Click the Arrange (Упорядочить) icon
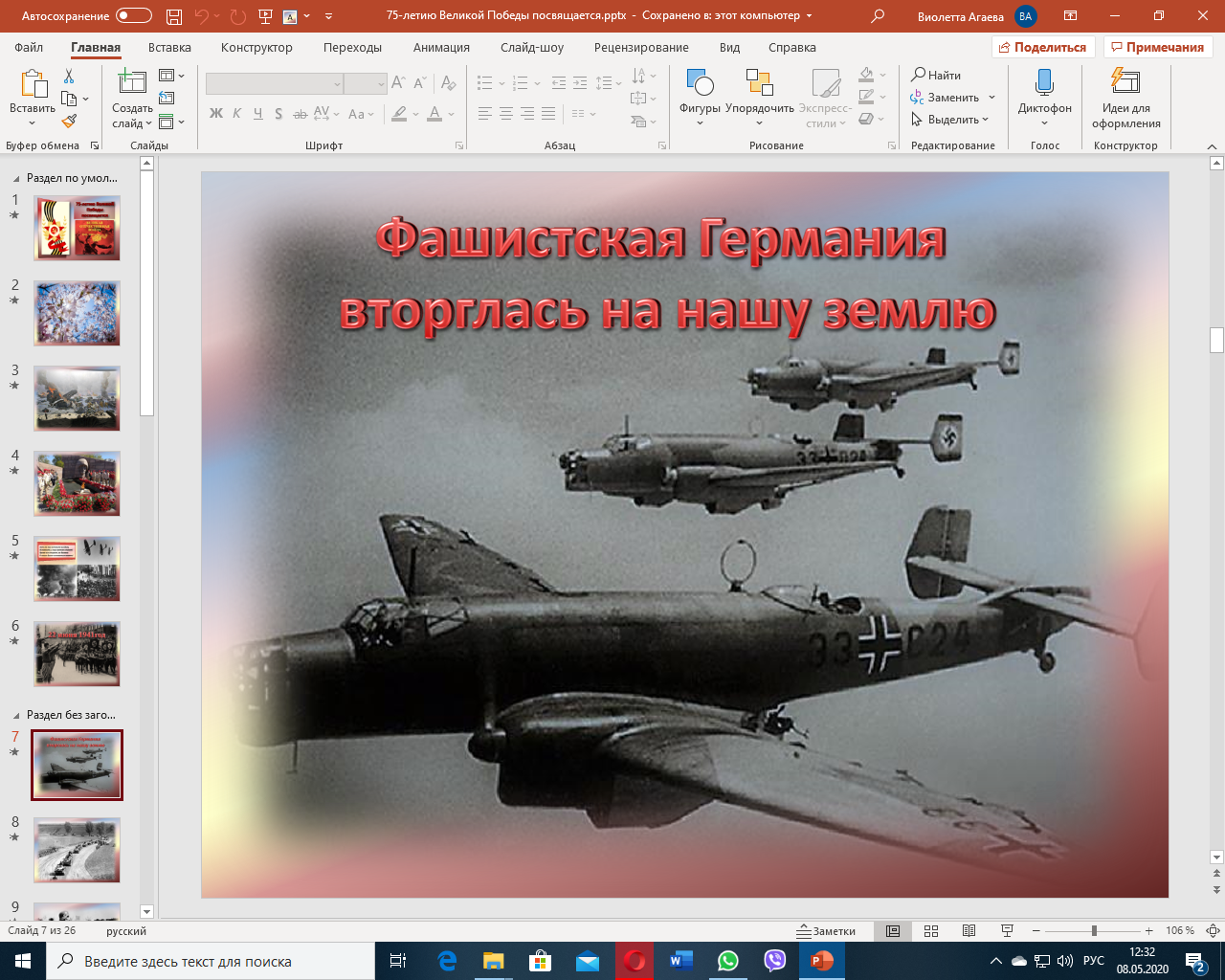Screen dimensions: 1225x980 point(759,84)
